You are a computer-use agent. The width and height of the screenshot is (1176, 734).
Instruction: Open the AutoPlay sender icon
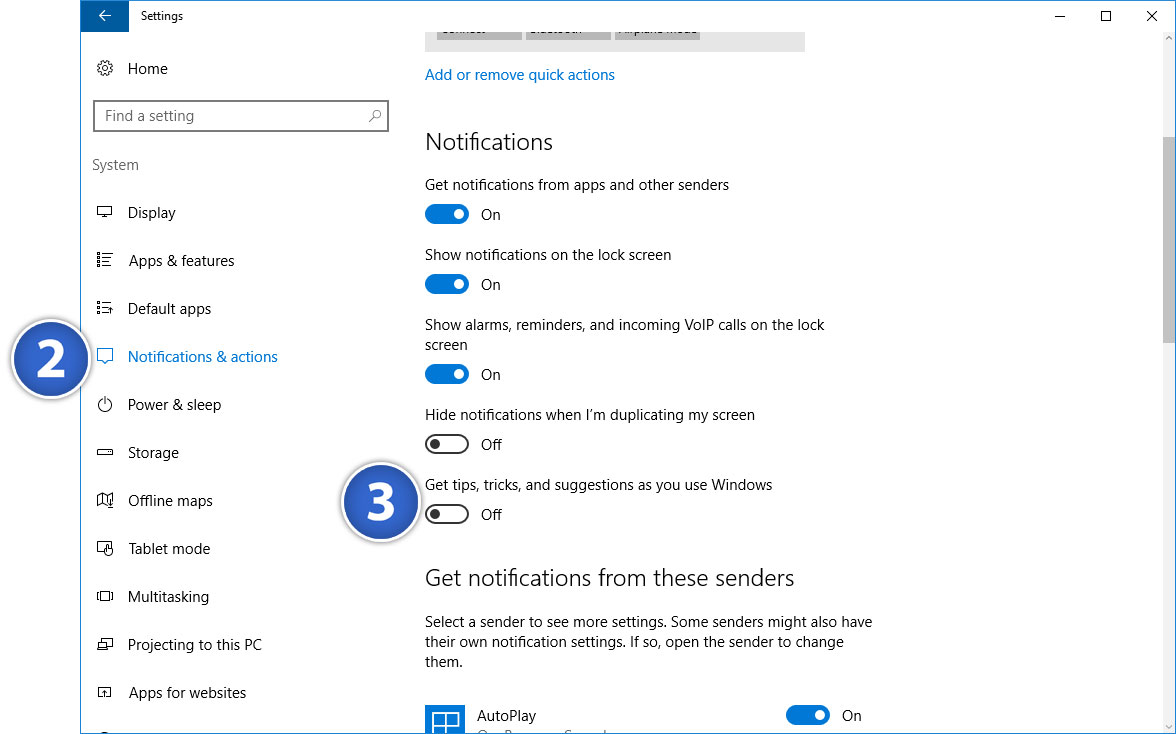click(x=446, y=717)
